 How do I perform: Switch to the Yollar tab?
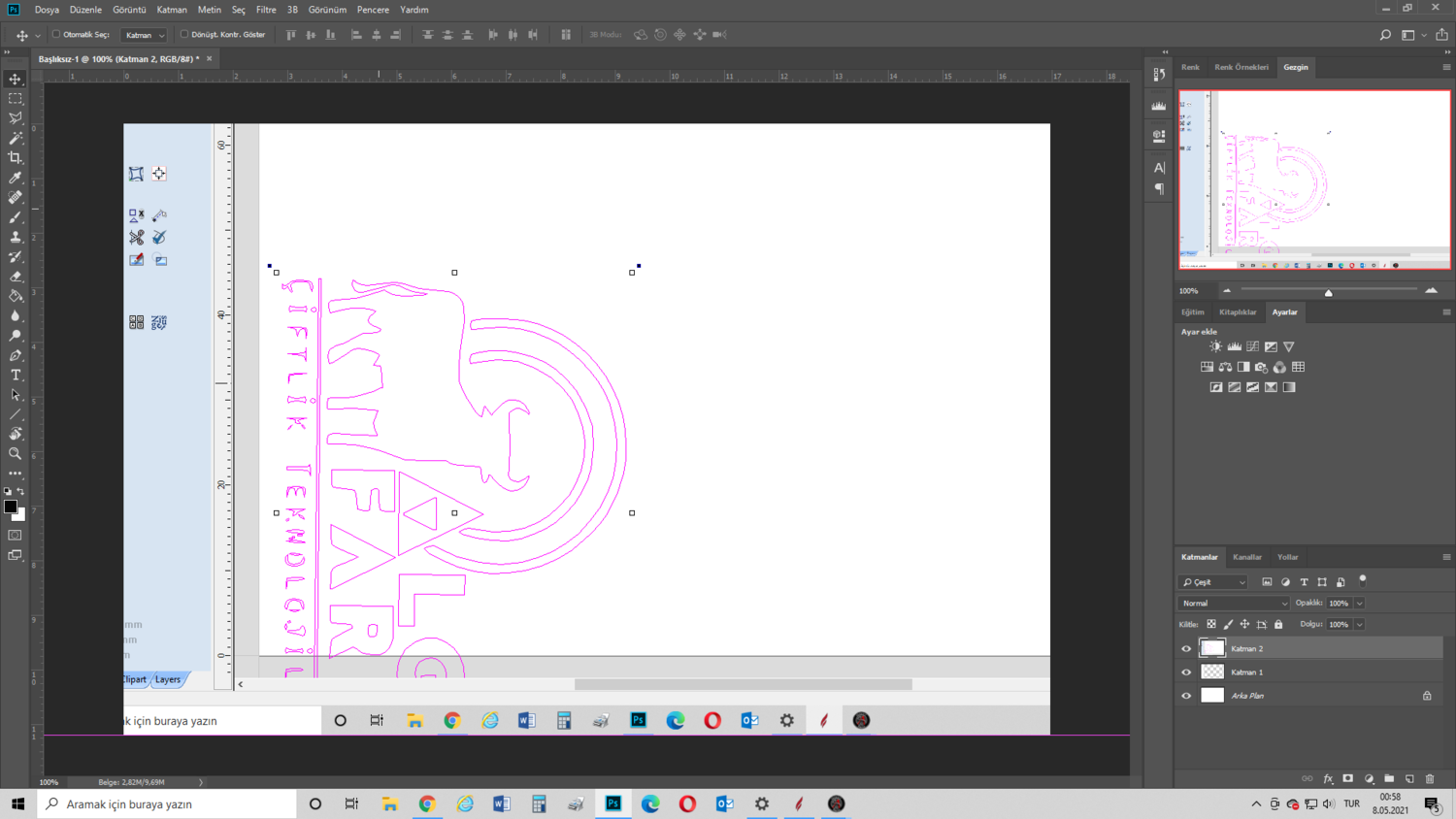(1288, 557)
